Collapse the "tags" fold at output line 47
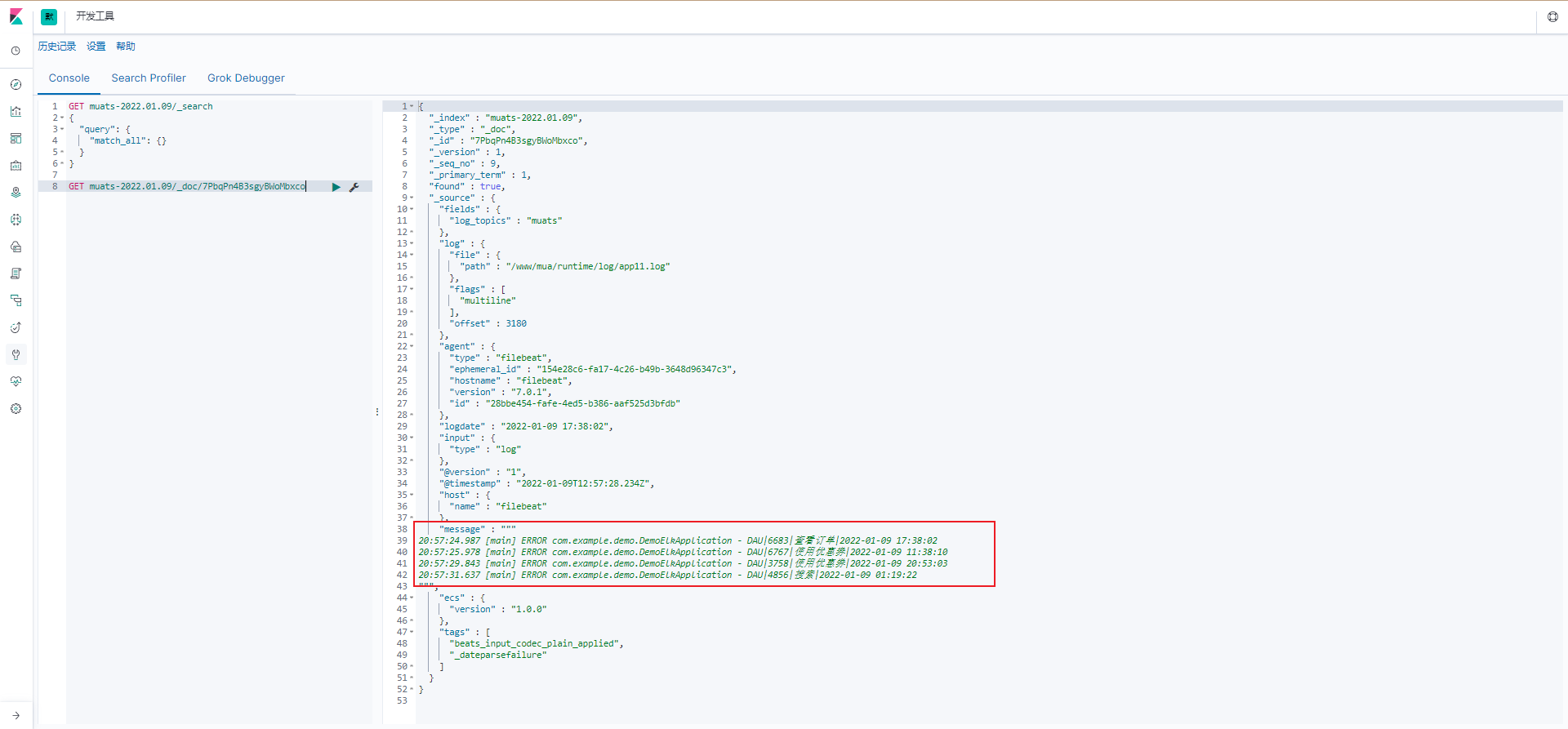 coord(412,632)
